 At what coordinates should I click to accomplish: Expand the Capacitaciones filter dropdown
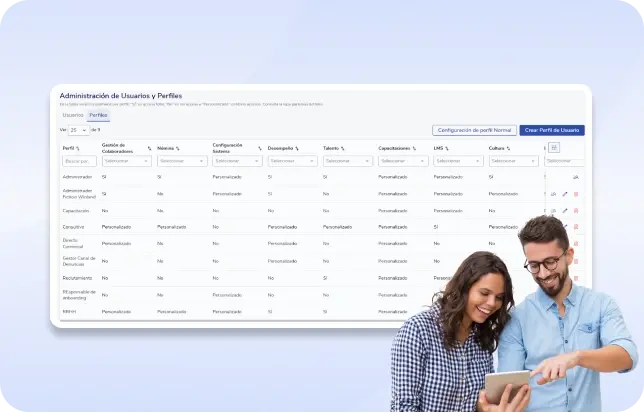[x=402, y=160]
